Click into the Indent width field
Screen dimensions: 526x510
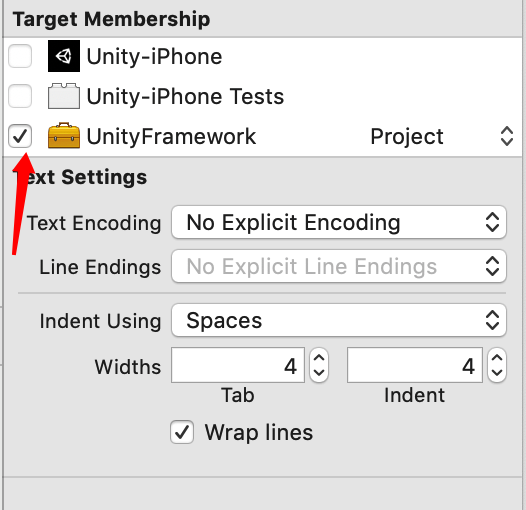[415, 365]
